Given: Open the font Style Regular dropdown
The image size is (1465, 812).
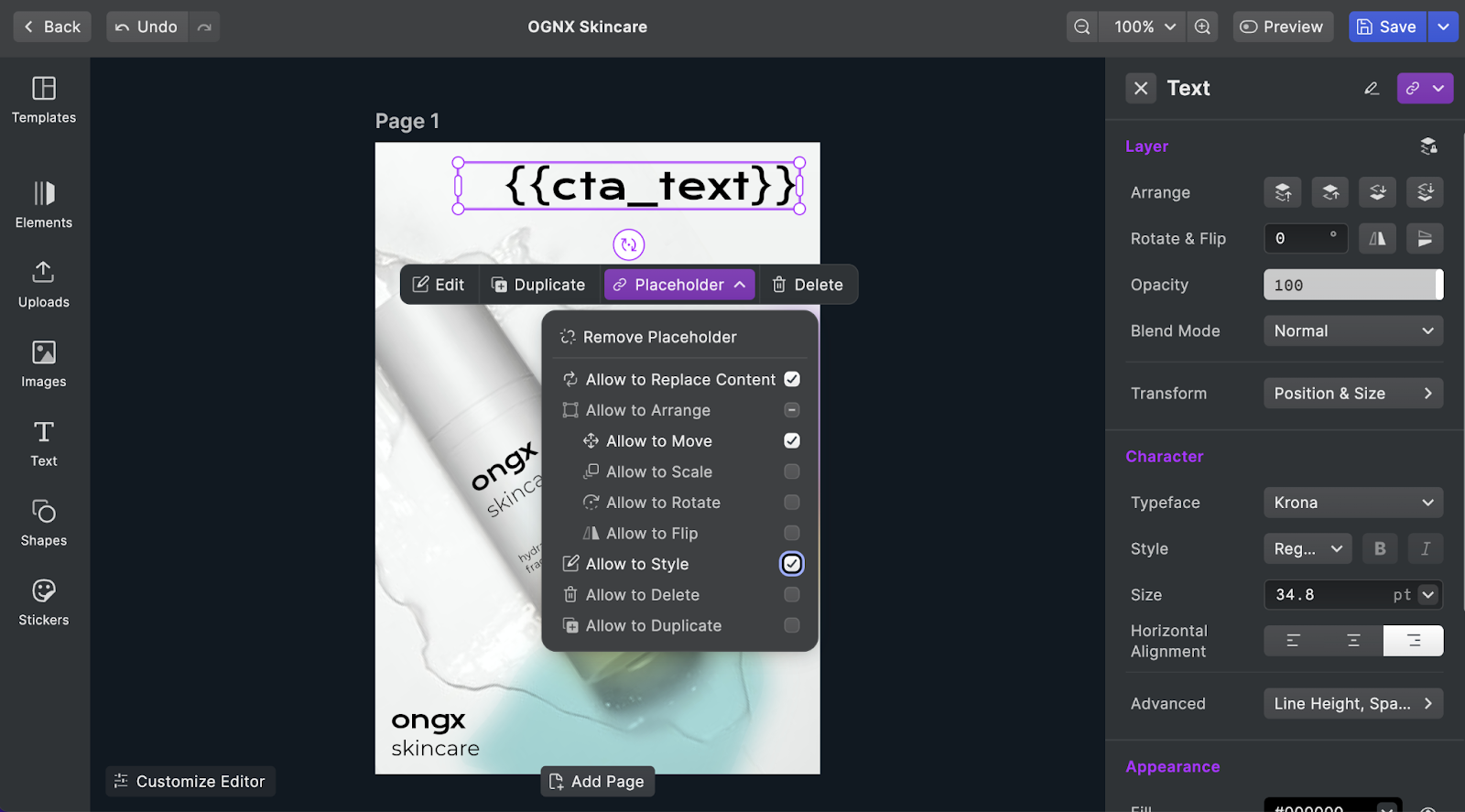Looking at the screenshot, I should pyautogui.click(x=1308, y=548).
